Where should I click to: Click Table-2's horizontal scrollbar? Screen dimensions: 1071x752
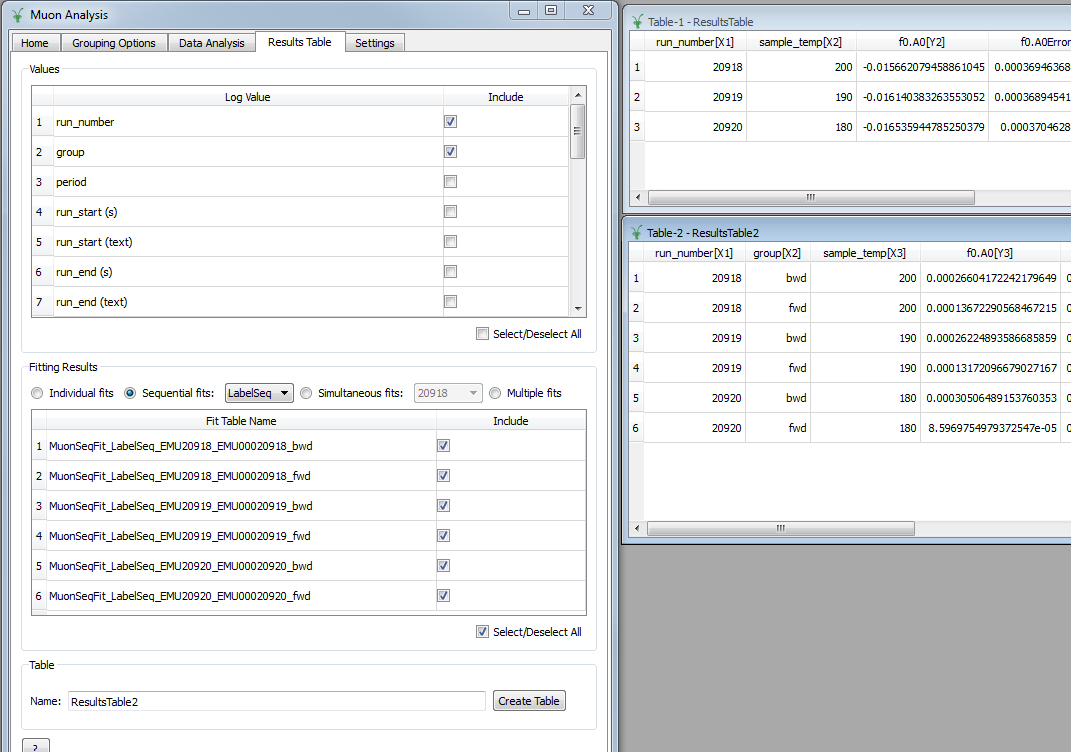[x=780, y=528]
